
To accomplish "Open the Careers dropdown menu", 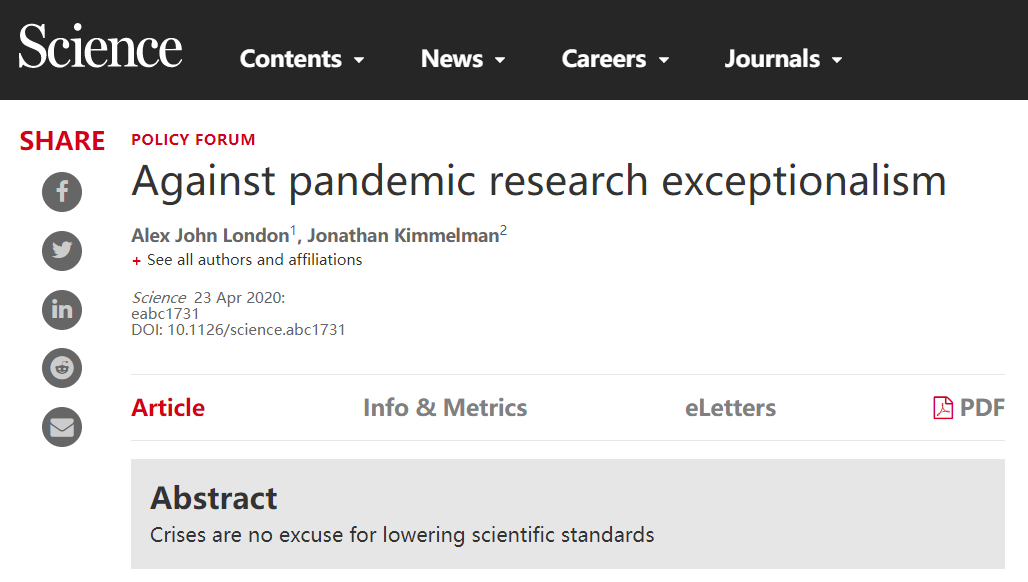I will click(x=615, y=59).
